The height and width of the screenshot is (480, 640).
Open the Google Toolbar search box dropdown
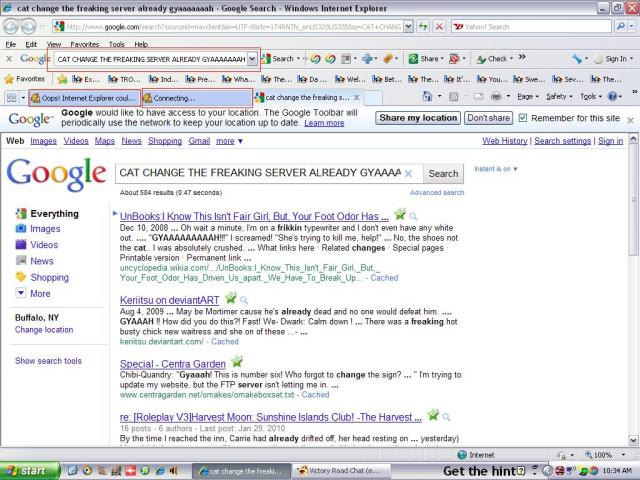[x=252, y=59]
